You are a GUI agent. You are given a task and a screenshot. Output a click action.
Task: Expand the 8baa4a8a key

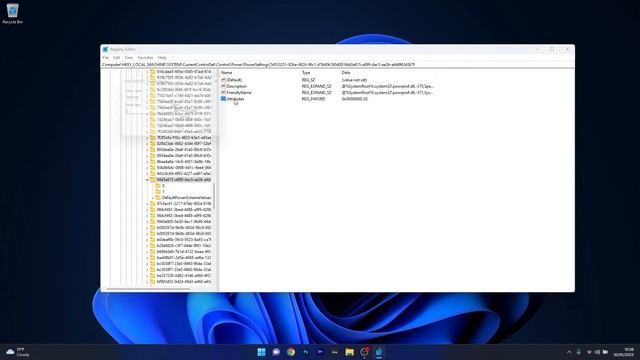point(147,162)
